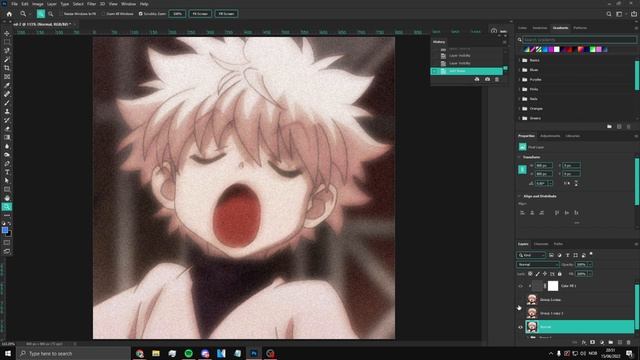Open Spotify from the taskbar

189,353
